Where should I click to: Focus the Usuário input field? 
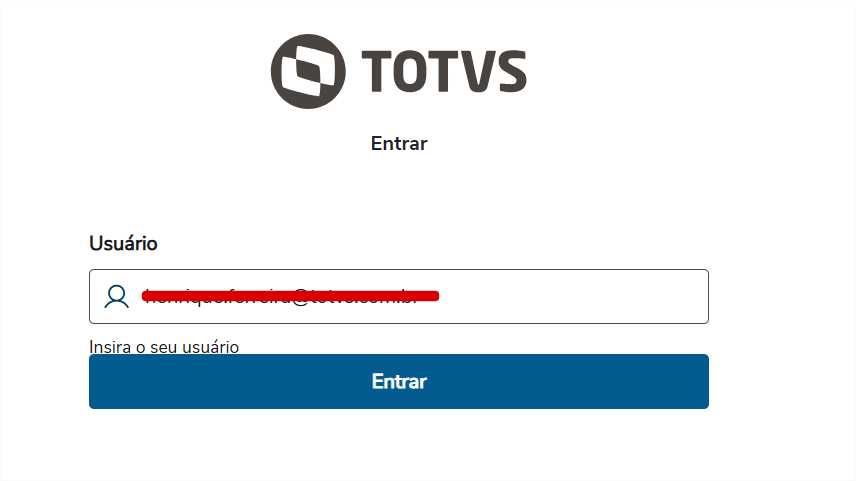click(x=399, y=296)
